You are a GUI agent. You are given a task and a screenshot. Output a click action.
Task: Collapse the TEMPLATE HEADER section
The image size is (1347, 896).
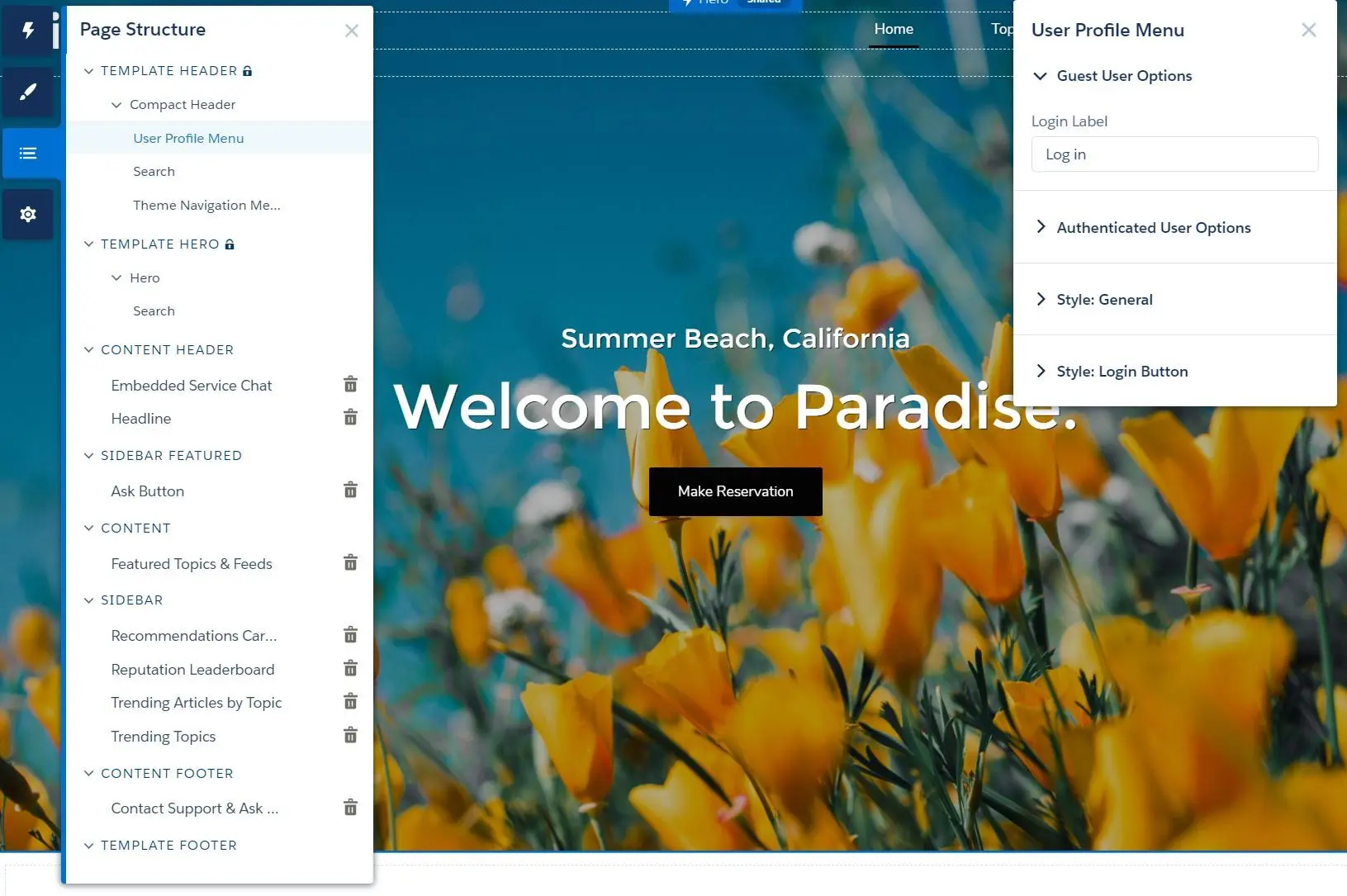(x=89, y=71)
